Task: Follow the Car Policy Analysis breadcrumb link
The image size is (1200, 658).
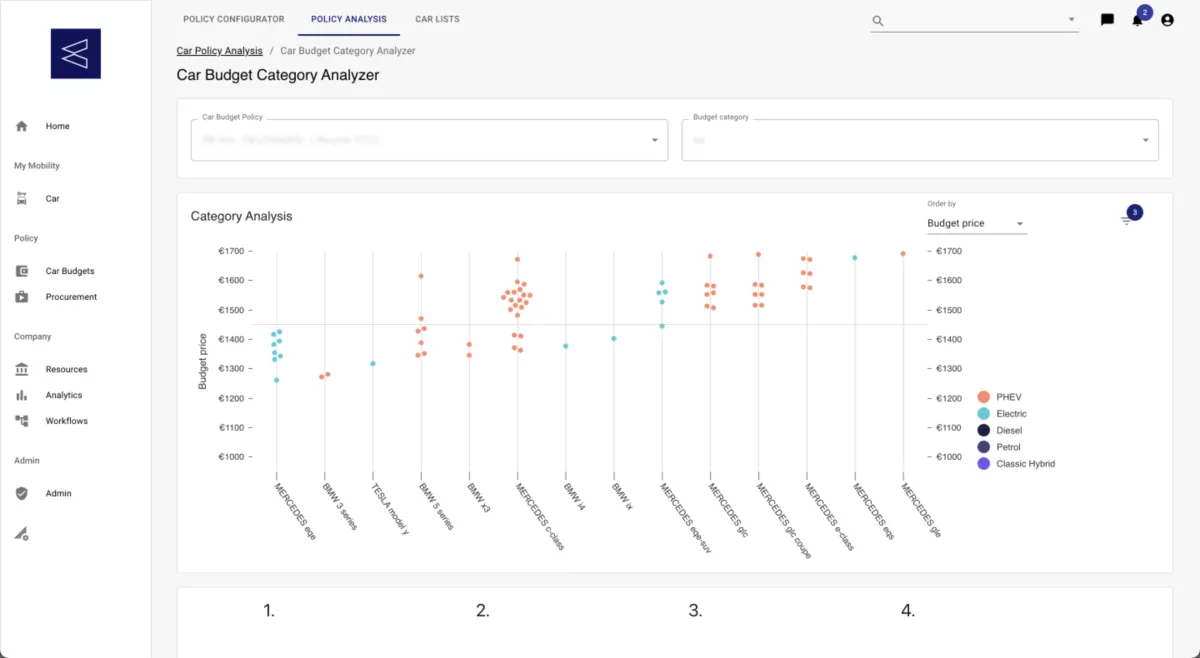Action: pyautogui.click(x=219, y=50)
